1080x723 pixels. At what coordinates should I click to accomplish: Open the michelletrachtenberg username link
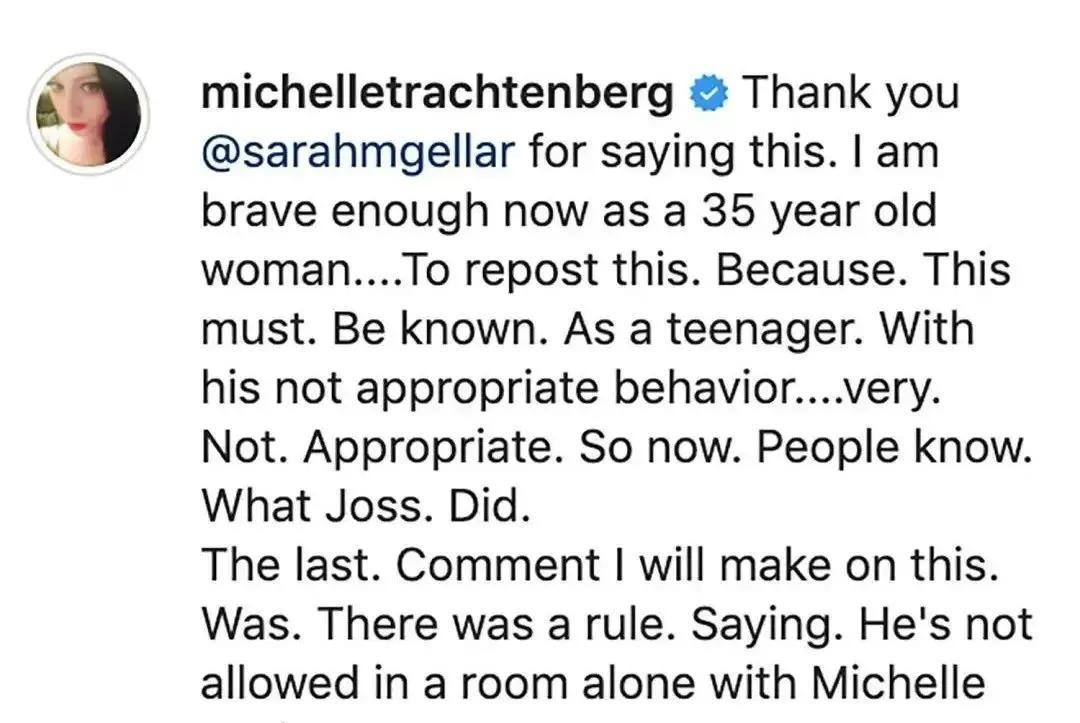click(438, 94)
